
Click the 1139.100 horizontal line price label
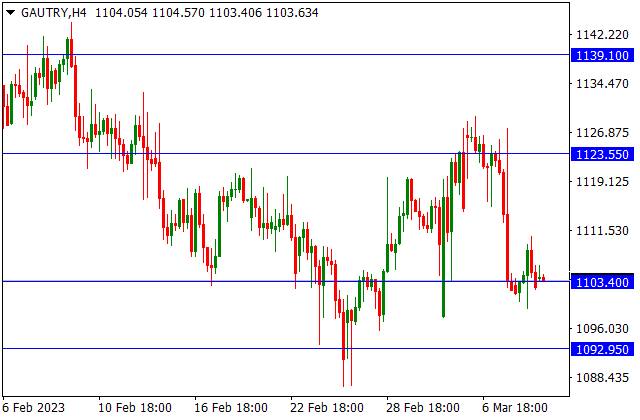[x=602, y=56]
